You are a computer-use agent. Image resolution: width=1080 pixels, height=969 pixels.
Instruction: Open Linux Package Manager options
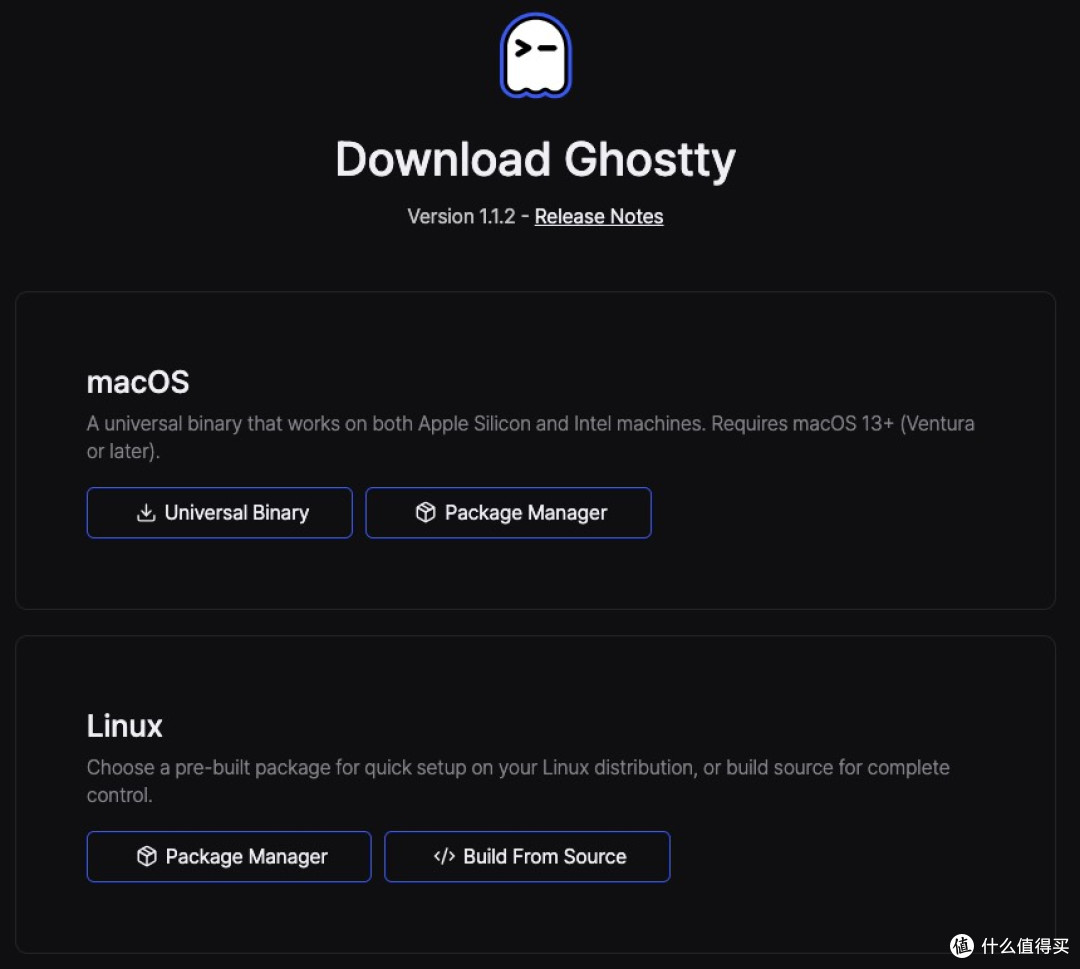[229, 856]
